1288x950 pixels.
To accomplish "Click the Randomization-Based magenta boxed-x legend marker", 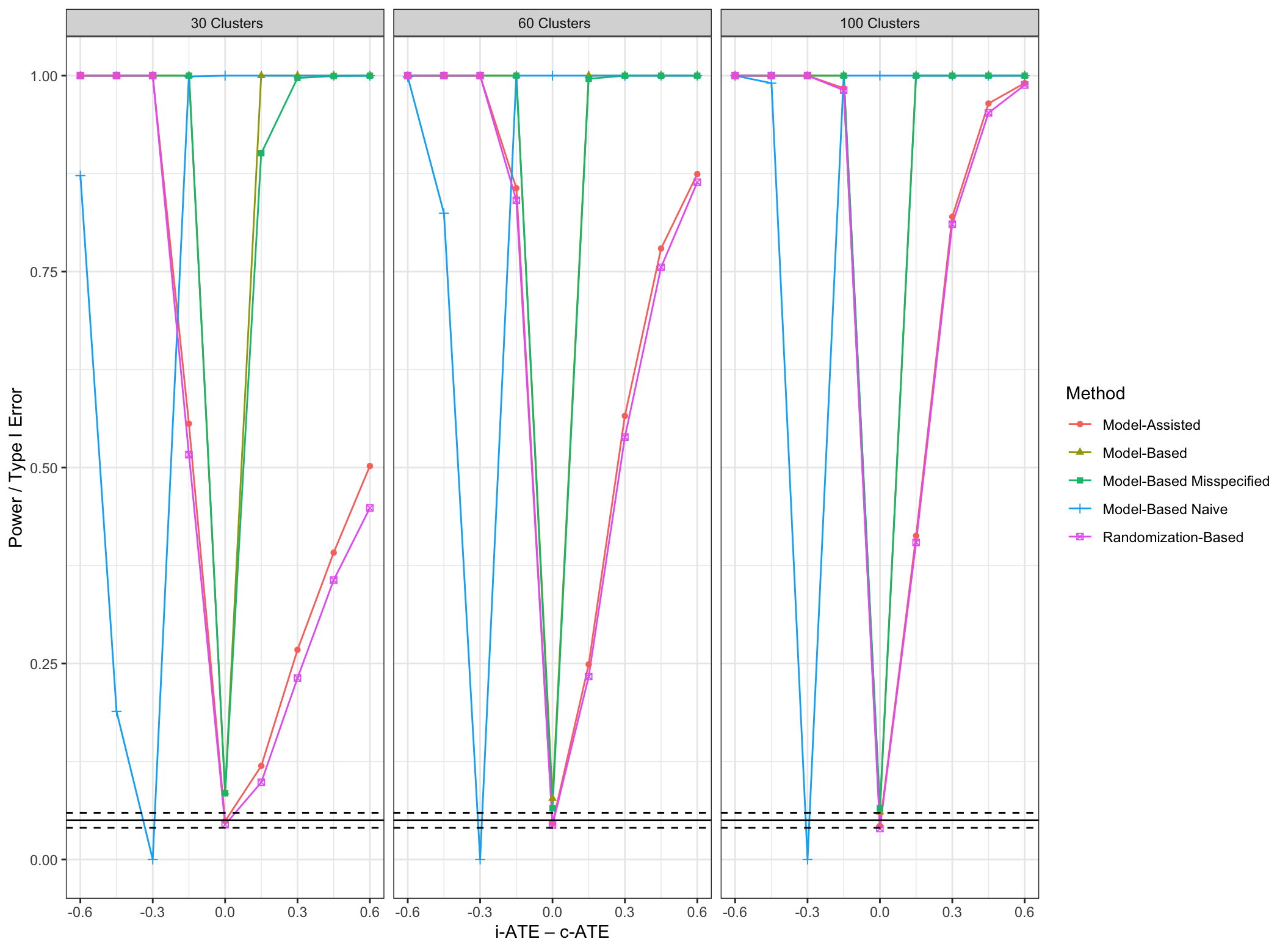I will click(x=1079, y=537).
